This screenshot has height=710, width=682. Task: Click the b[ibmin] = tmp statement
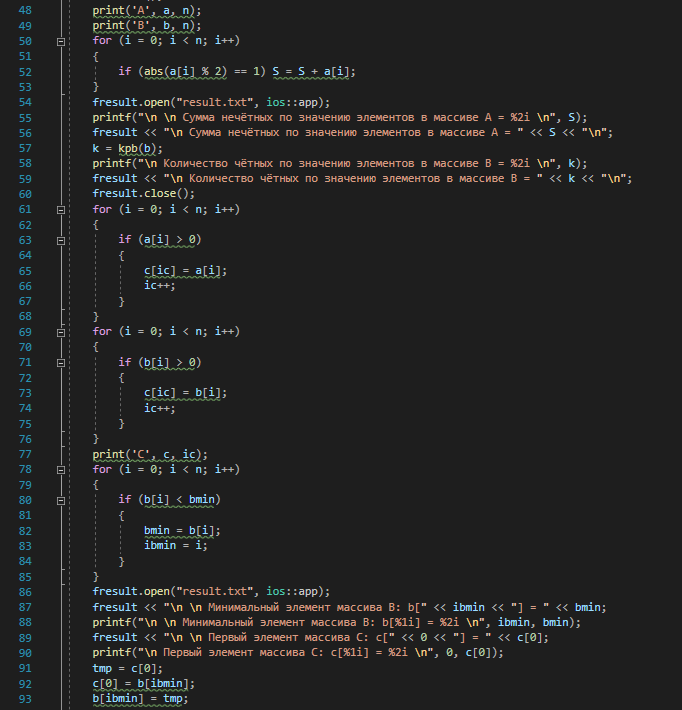140,699
